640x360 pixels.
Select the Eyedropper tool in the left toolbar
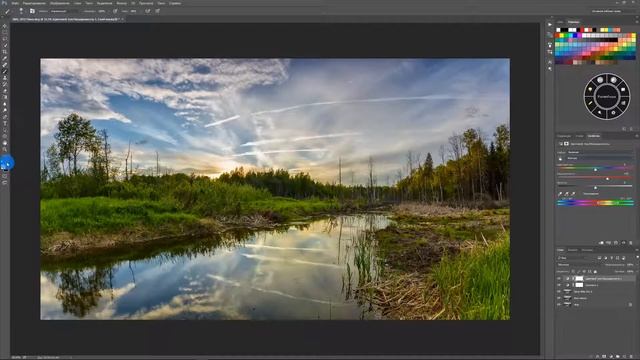(x=4, y=58)
